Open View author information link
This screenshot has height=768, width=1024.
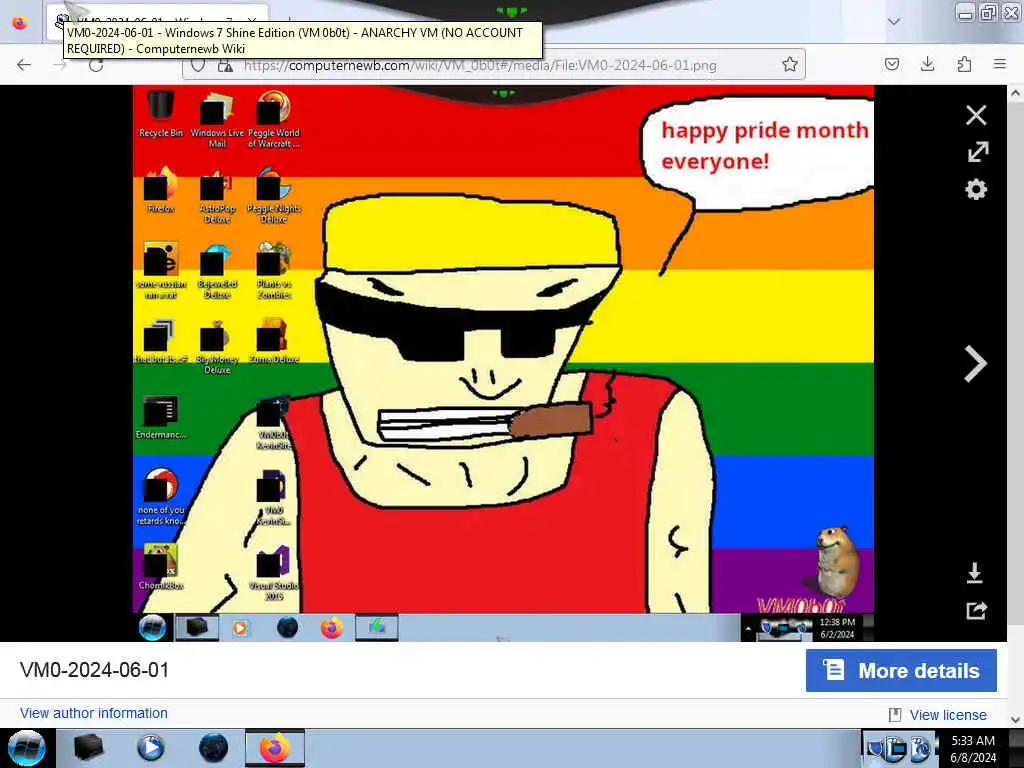[x=93, y=713]
